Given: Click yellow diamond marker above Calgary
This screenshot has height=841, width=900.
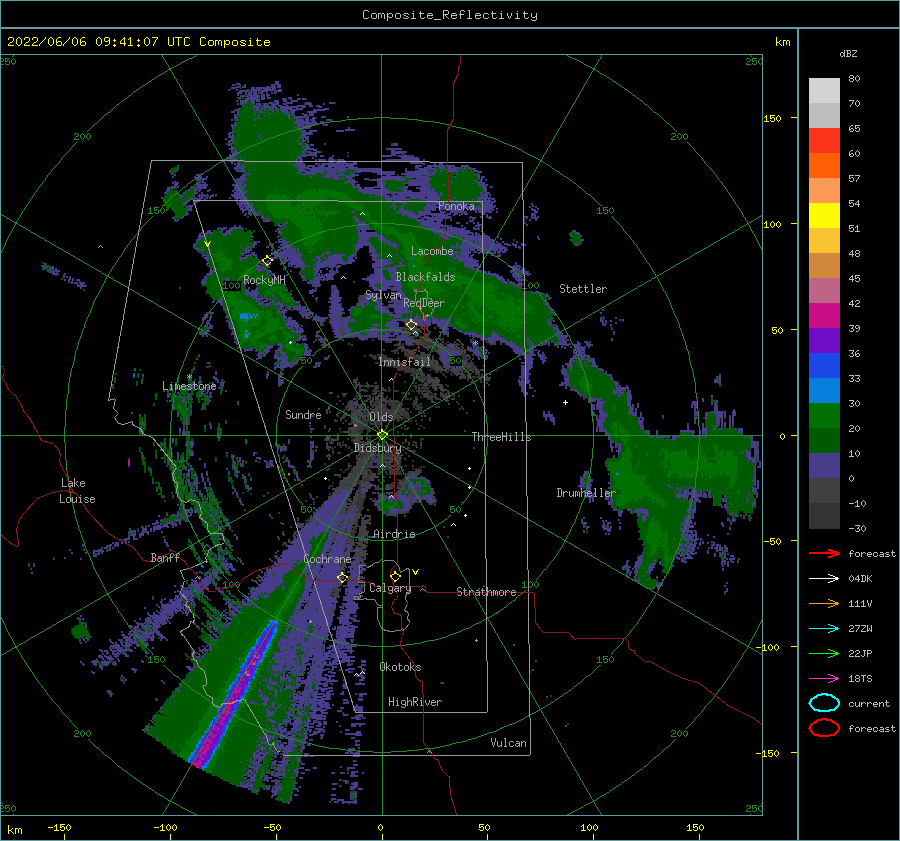Looking at the screenshot, I should 395,576.
